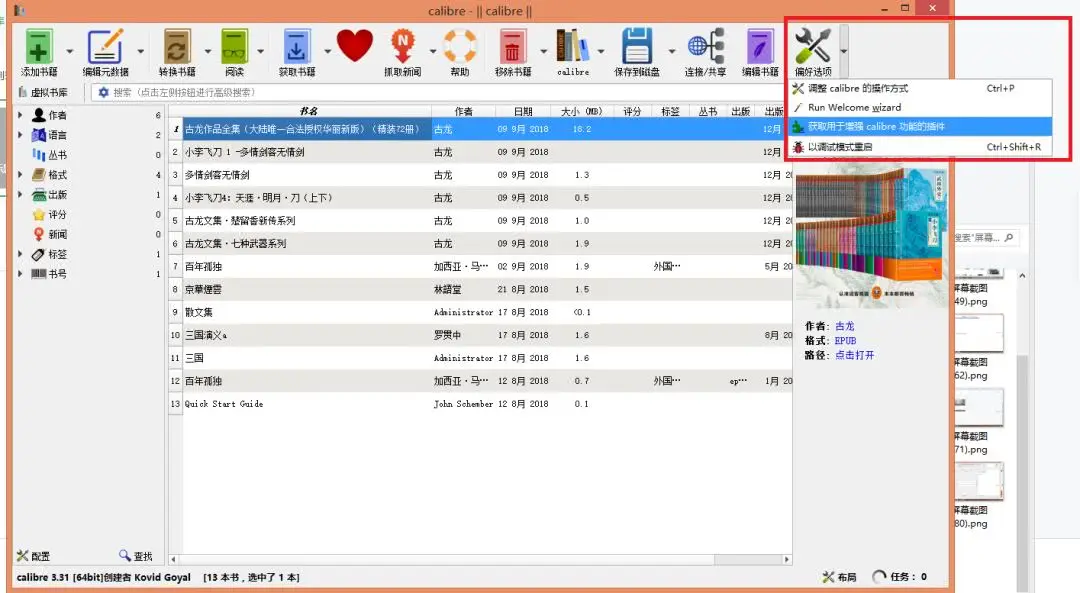Click the Tags icon in sidebar
Screen dimensions: 1080x593
pyautogui.click(x=39, y=255)
